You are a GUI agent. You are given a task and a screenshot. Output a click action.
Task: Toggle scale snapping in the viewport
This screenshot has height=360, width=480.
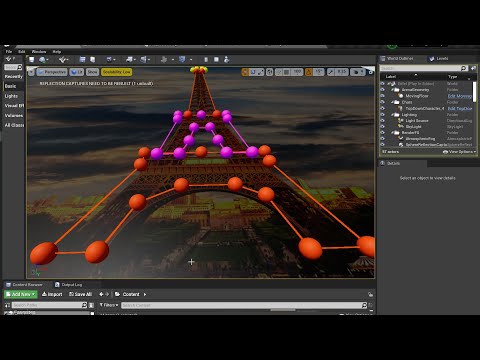click(331, 72)
